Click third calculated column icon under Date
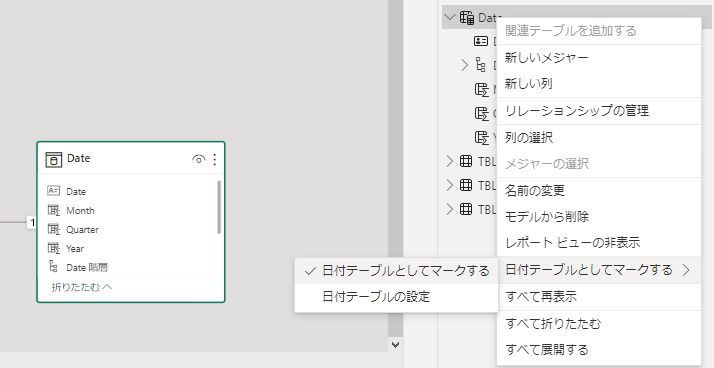 482,137
